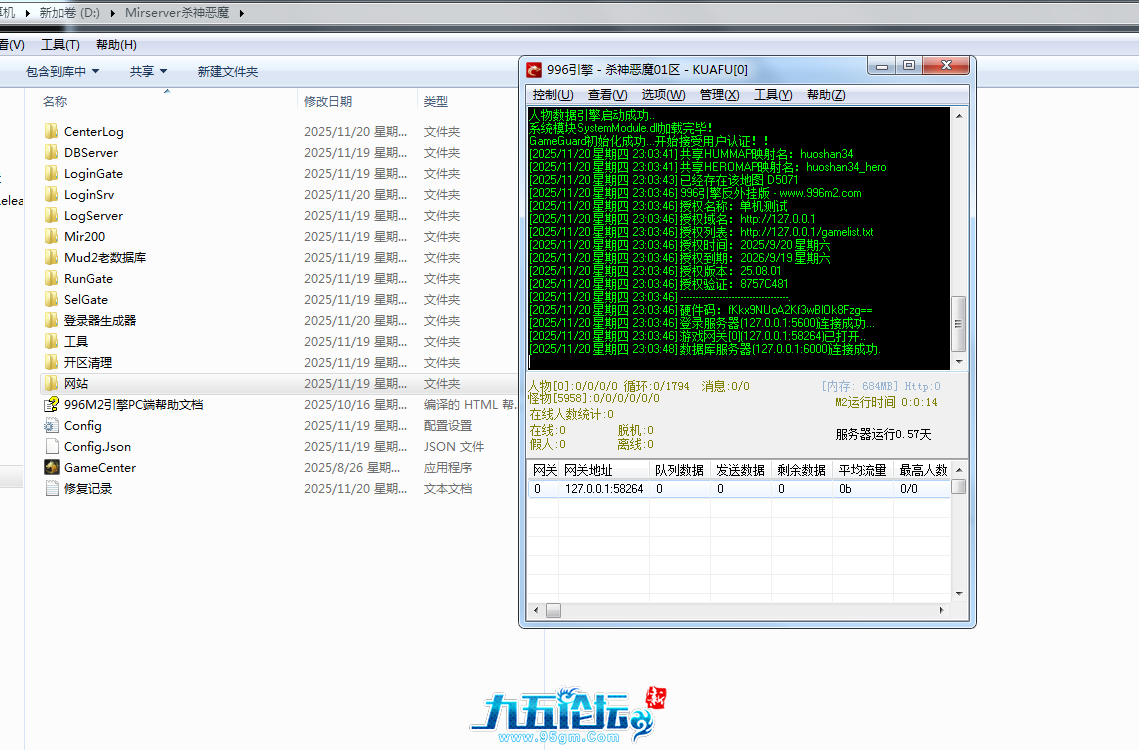Click the 网关地址 column header
Screen dimensions: 1139x750
click(588, 470)
